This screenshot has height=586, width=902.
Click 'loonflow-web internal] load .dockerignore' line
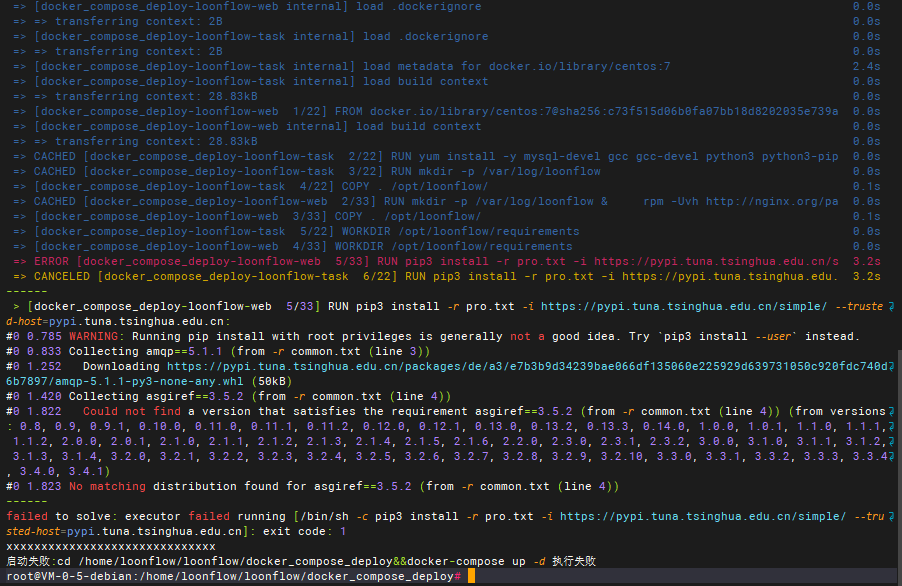point(446,7)
